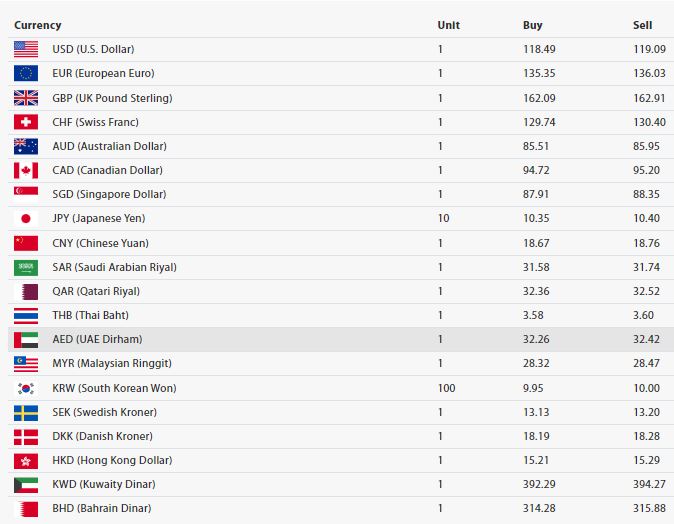Click the Japanese flag icon
Viewport: 674px width, 524px height.
pos(26,218)
